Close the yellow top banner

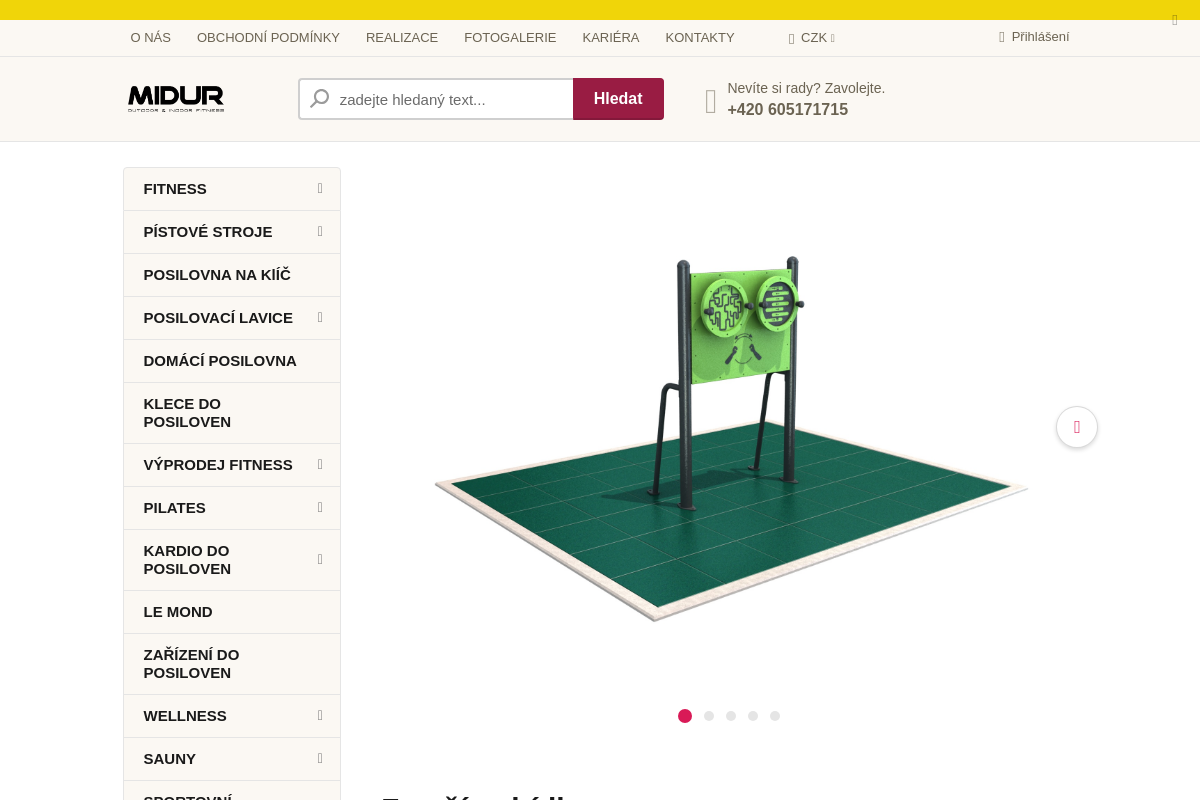tap(1175, 20)
